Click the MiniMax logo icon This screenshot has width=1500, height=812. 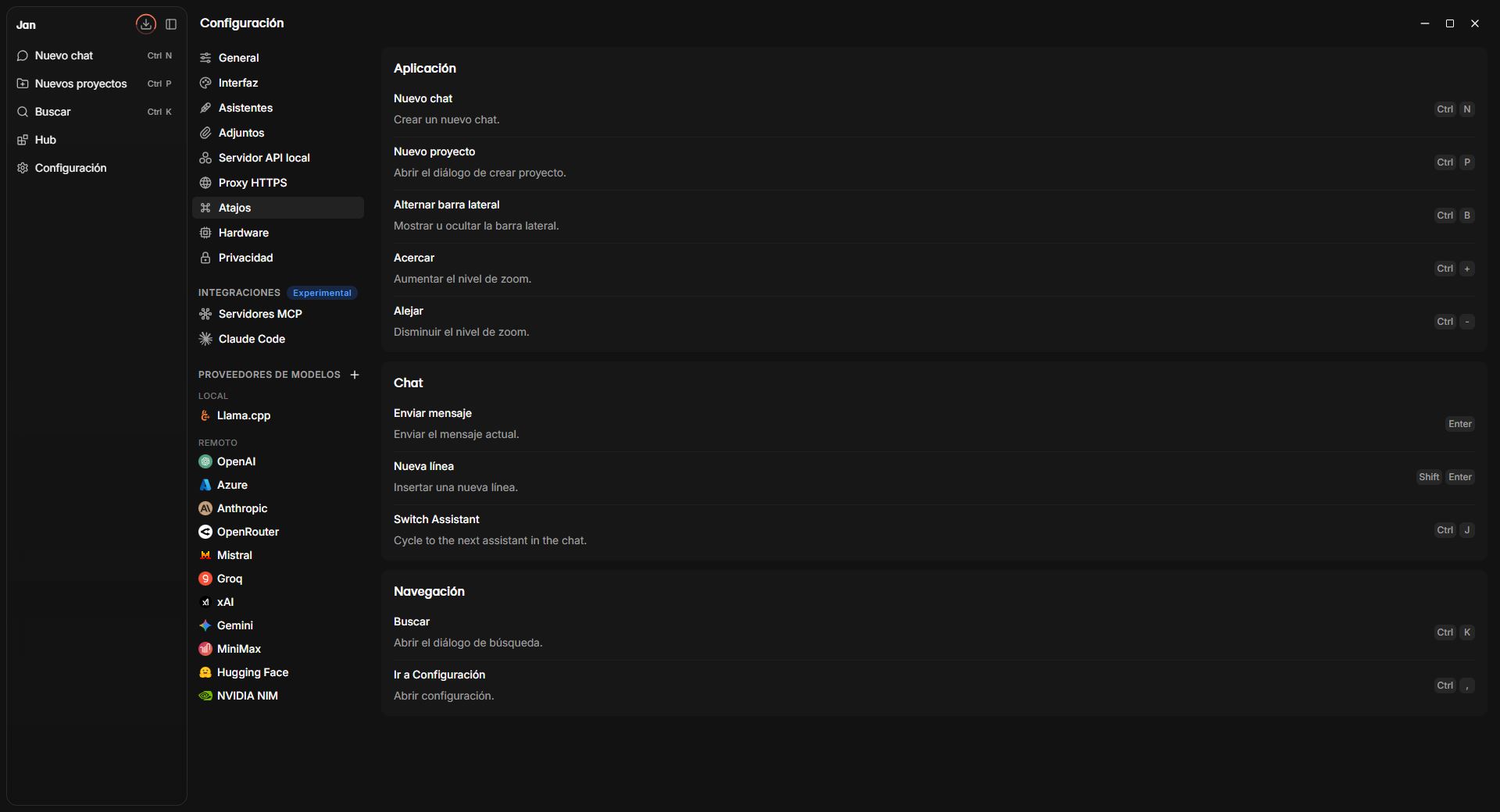[205, 649]
